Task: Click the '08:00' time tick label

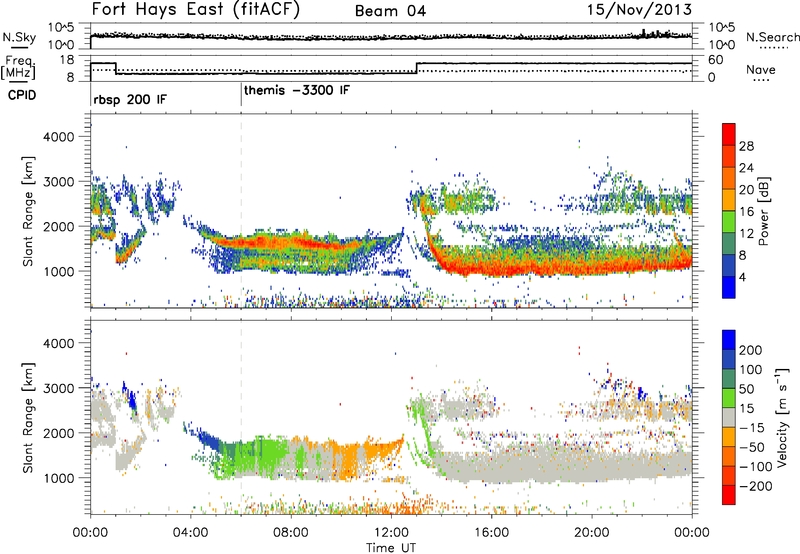Action: 291,533
